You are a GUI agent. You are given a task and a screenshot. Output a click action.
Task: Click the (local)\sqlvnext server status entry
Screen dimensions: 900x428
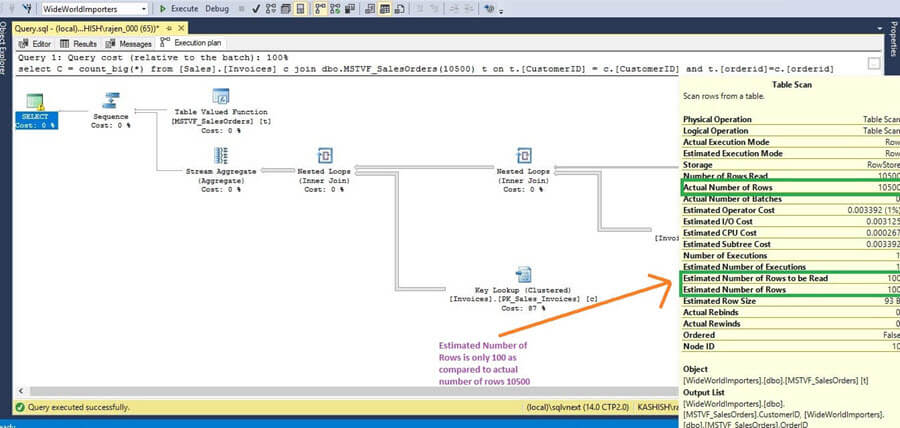[x=579, y=407]
